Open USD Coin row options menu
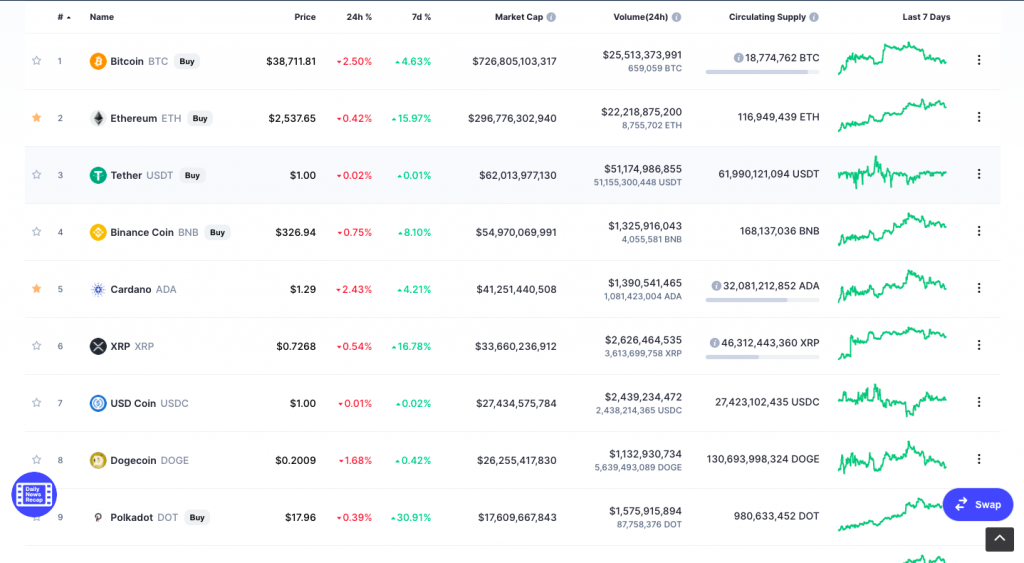The image size is (1024, 563). (x=978, y=402)
